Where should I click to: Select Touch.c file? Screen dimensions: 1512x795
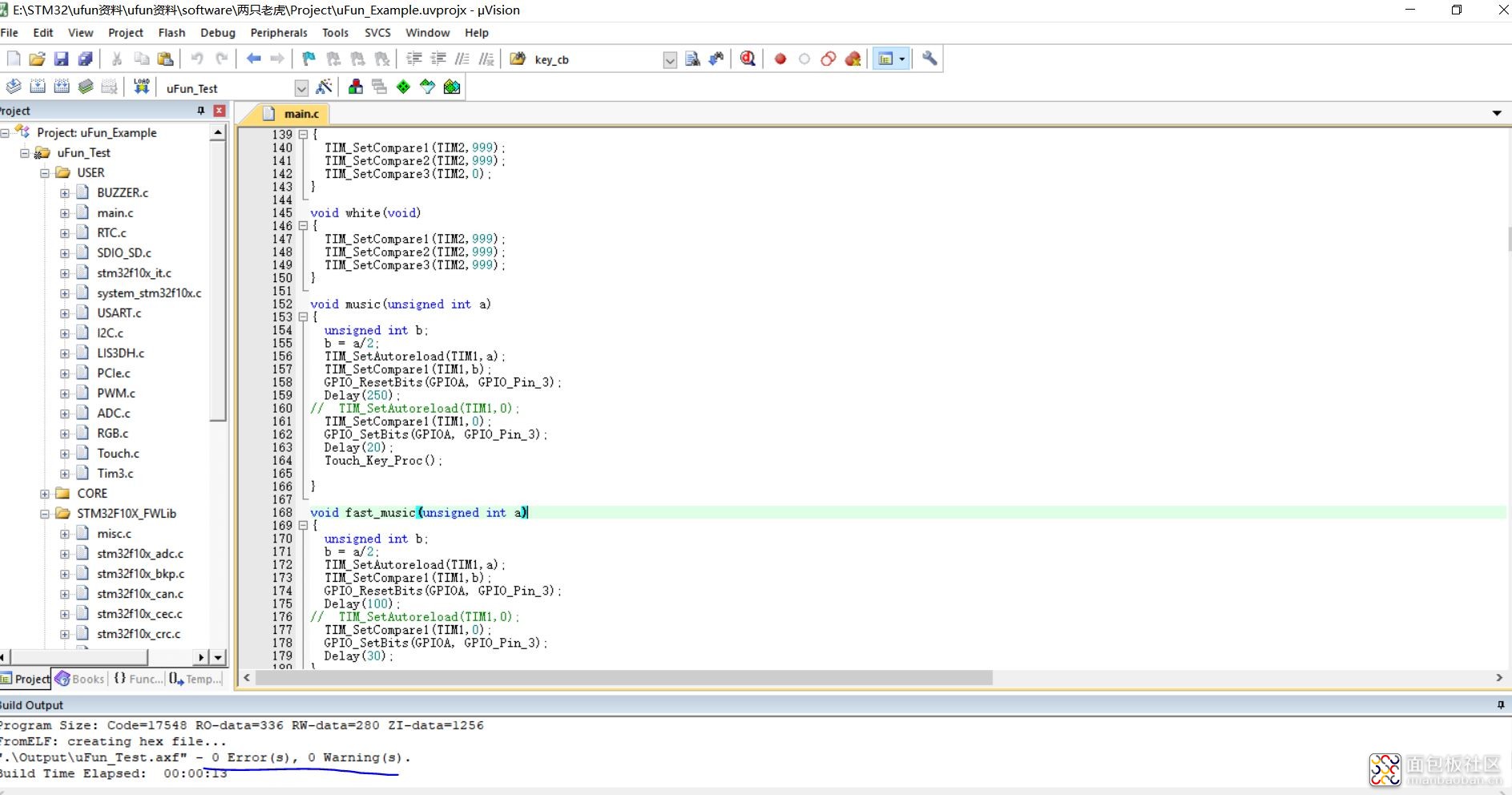118,454
